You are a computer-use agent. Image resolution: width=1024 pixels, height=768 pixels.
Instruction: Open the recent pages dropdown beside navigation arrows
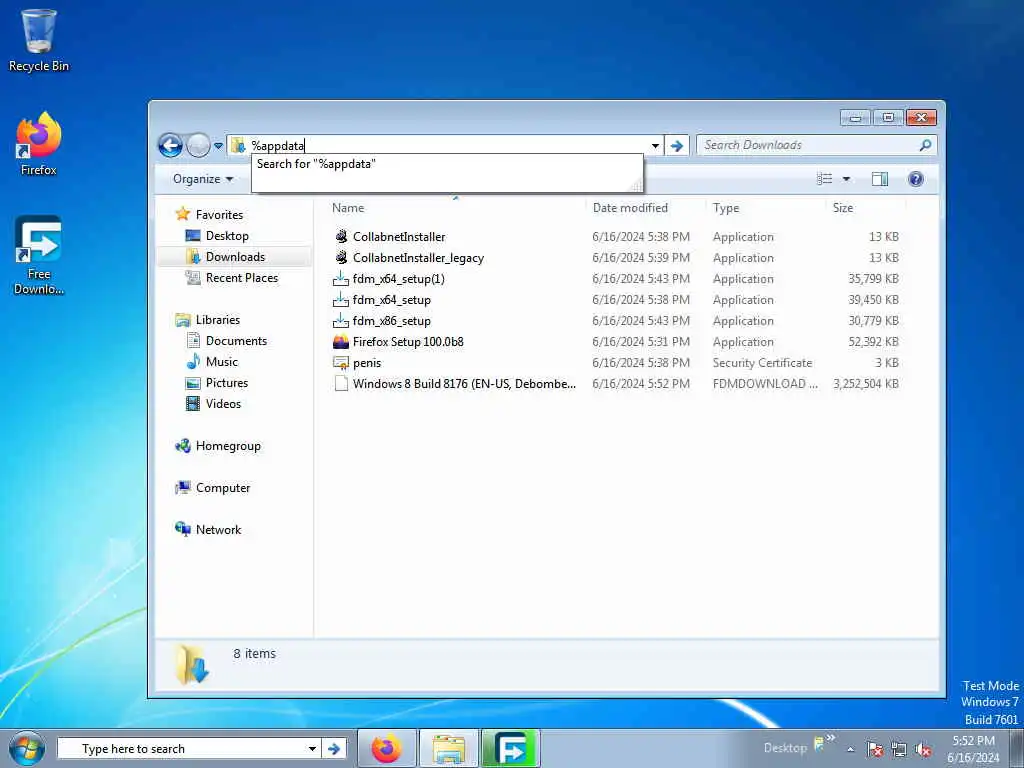[x=218, y=146]
